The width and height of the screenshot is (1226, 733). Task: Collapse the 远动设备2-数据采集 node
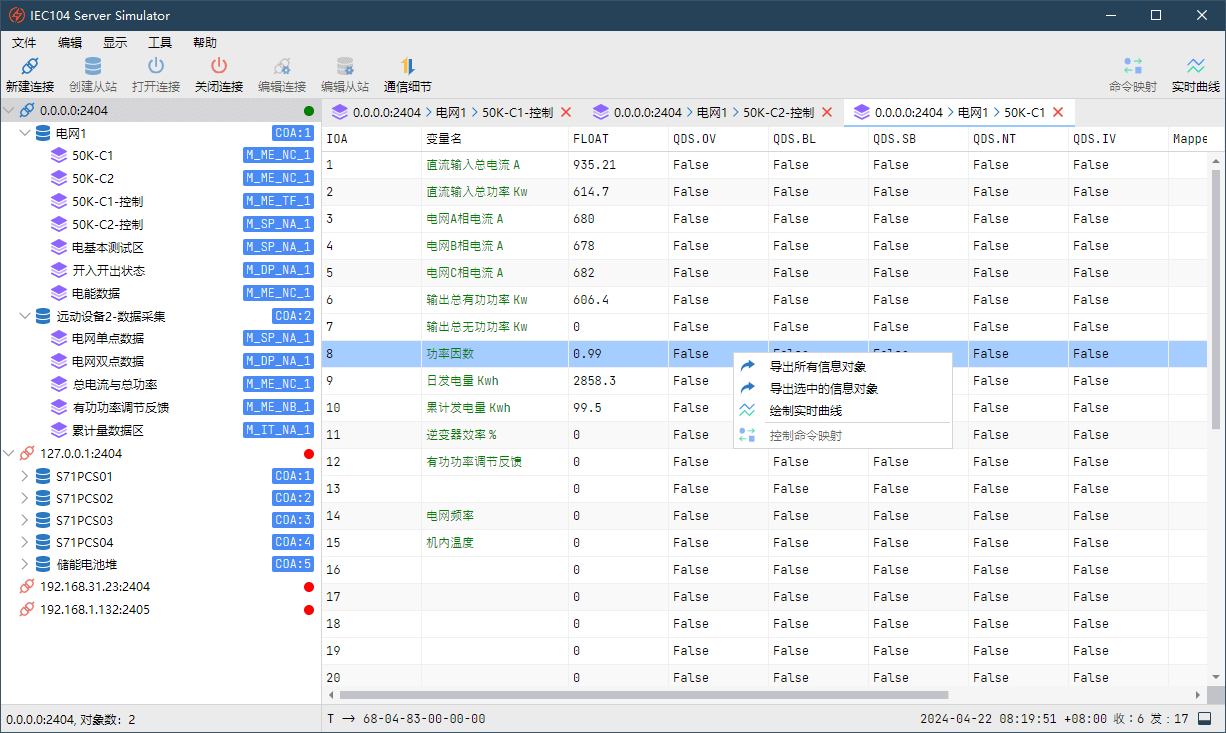click(25, 316)
